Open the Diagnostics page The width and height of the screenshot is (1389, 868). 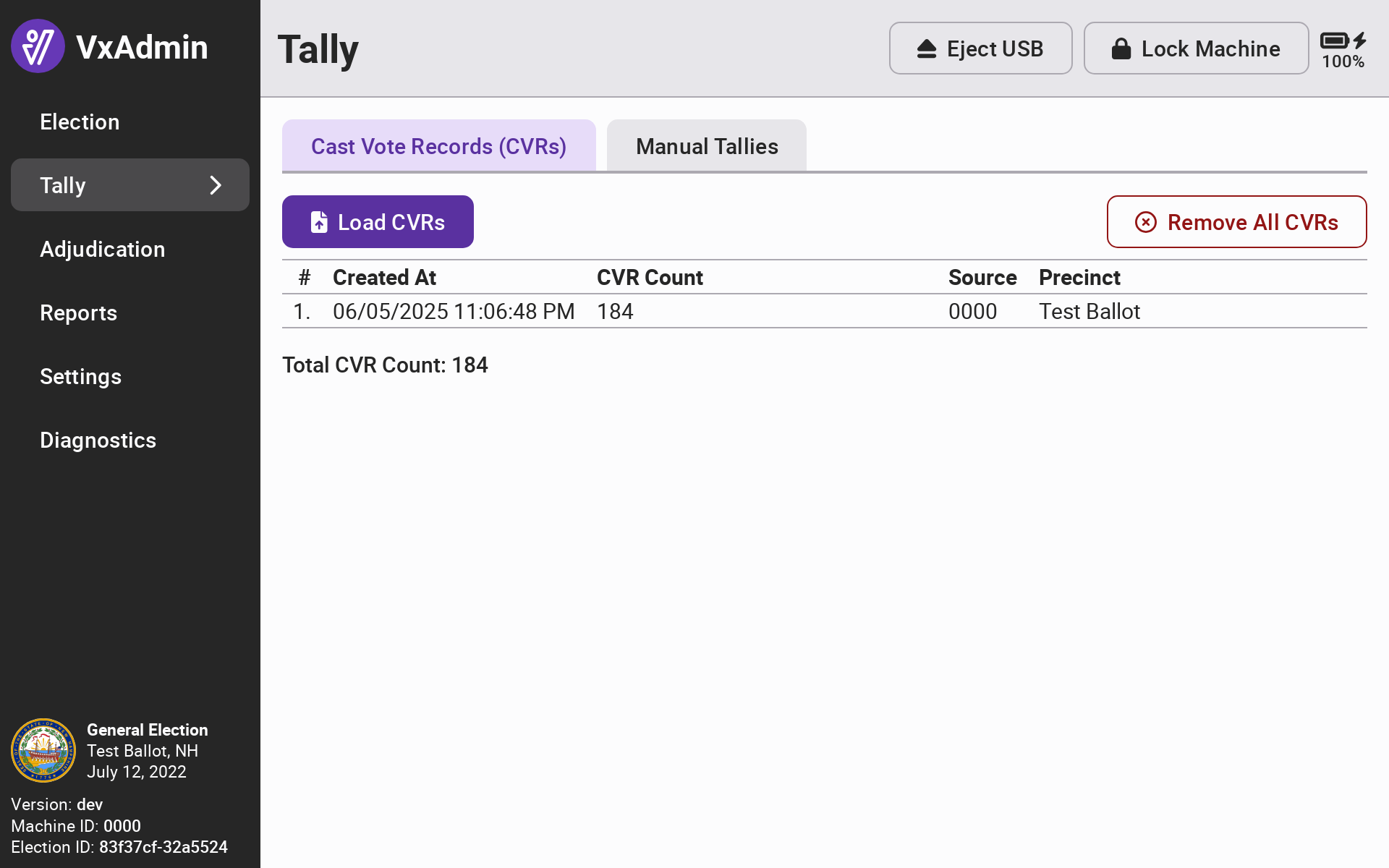click(98, 440)
